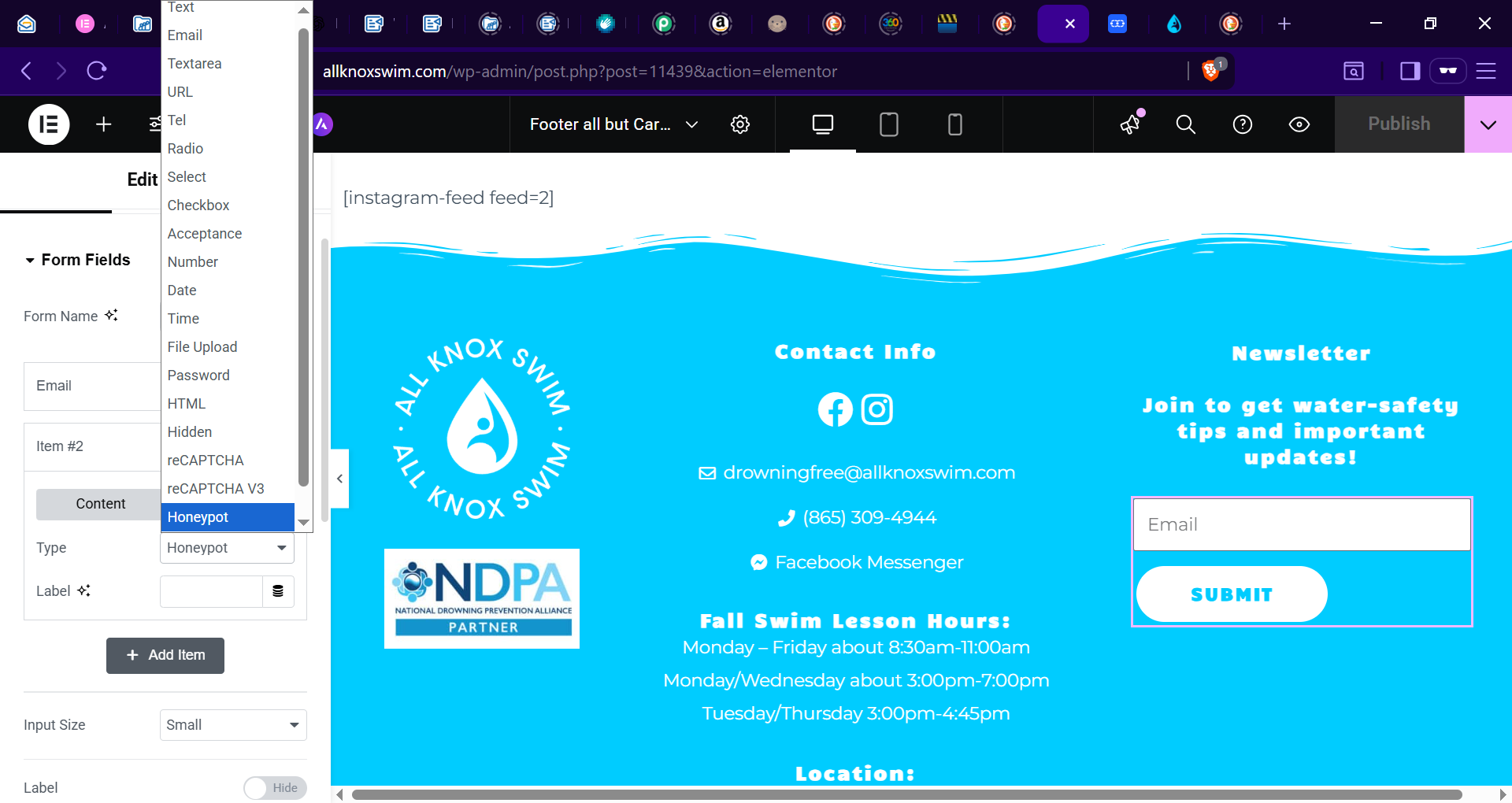Choose File Upload field type
The width and height of the screenshot is (1512, 803).
pyautogui.click(x=228, y=347)
